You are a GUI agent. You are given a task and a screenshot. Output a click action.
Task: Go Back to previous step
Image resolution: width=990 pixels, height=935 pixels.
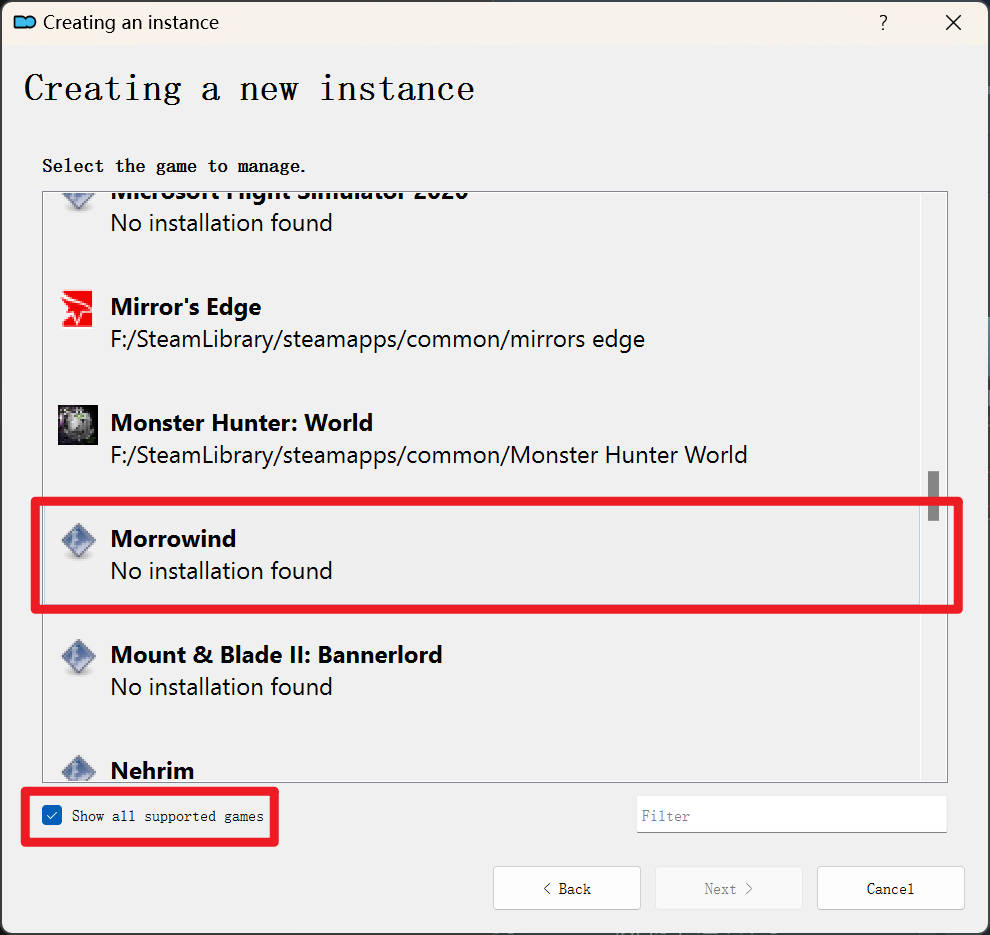pos(567,888)
